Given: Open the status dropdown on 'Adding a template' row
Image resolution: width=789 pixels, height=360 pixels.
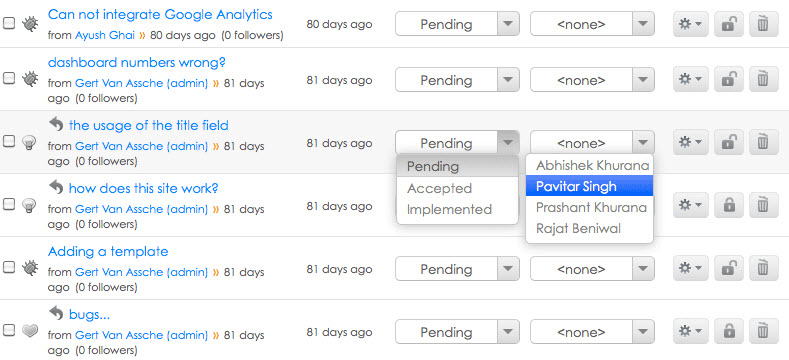Looking at the screenshot, I should point(457,269).
